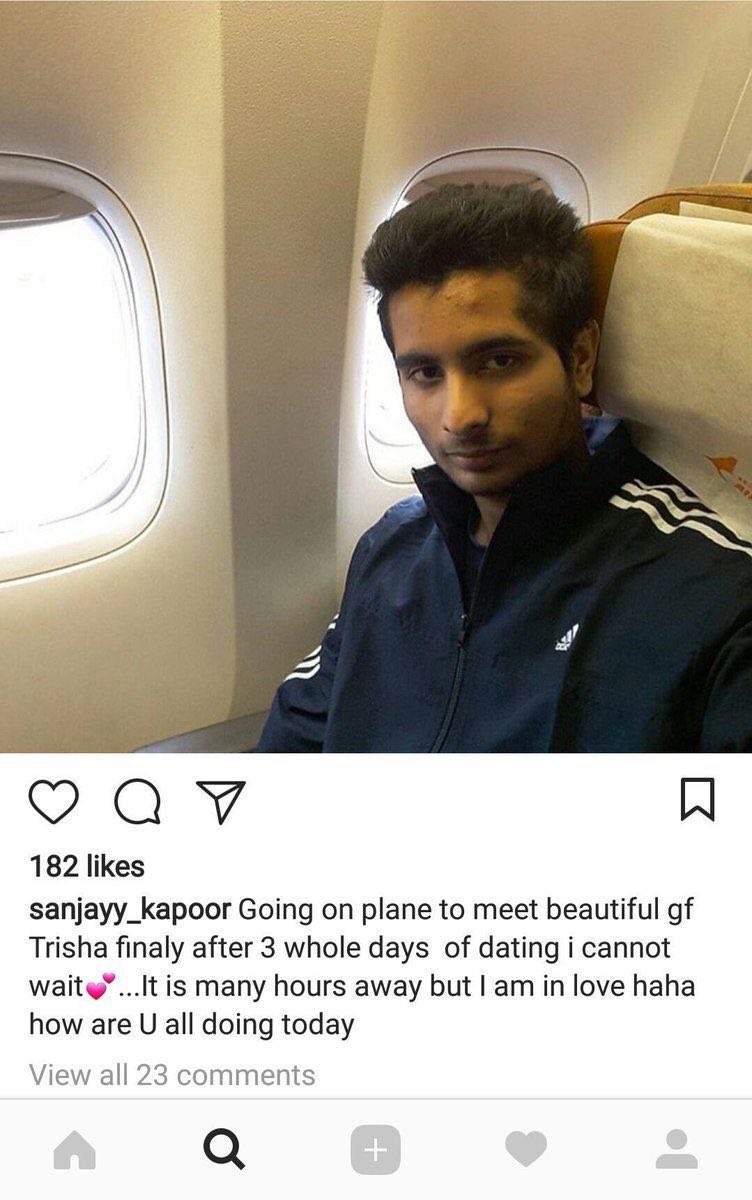
Task: Expand View all 23 comments
Action: (x=172, y=1075)
